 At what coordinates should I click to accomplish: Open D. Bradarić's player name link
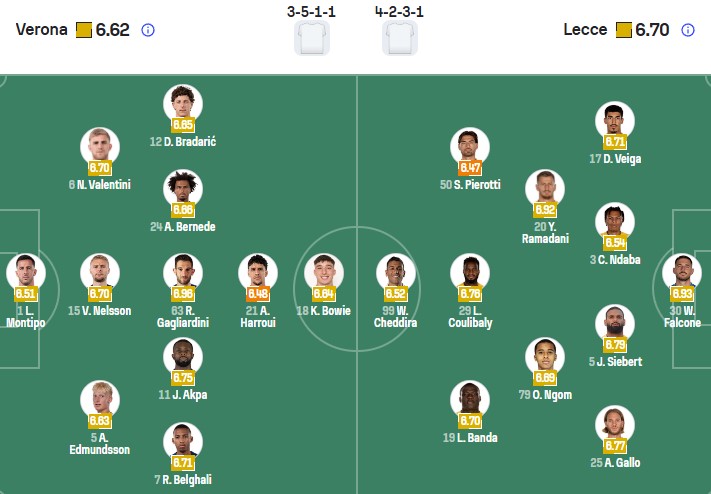pyautogui.click(x=190, y=142)
